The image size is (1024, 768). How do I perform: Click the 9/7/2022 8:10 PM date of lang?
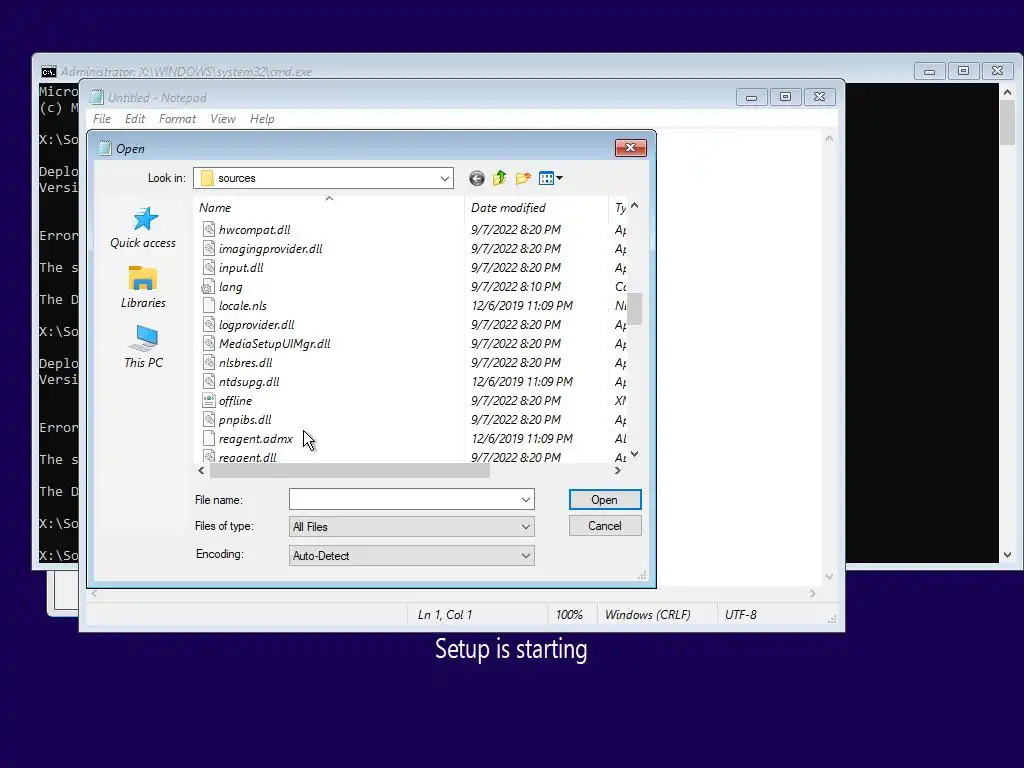point(516,287)
